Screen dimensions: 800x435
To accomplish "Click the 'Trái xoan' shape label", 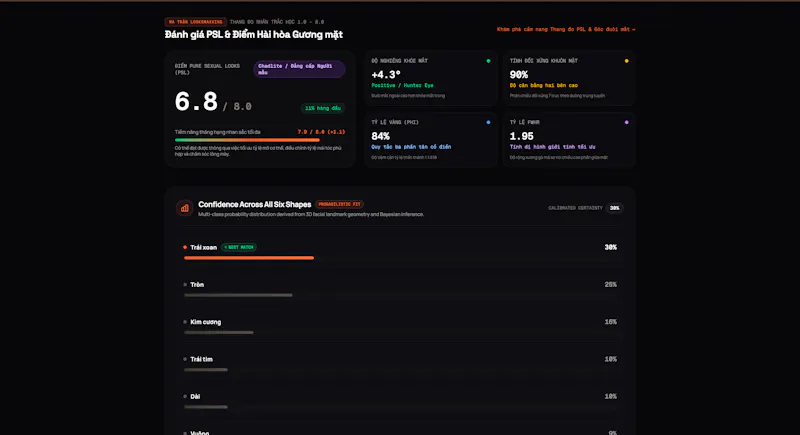I will 204,247.
